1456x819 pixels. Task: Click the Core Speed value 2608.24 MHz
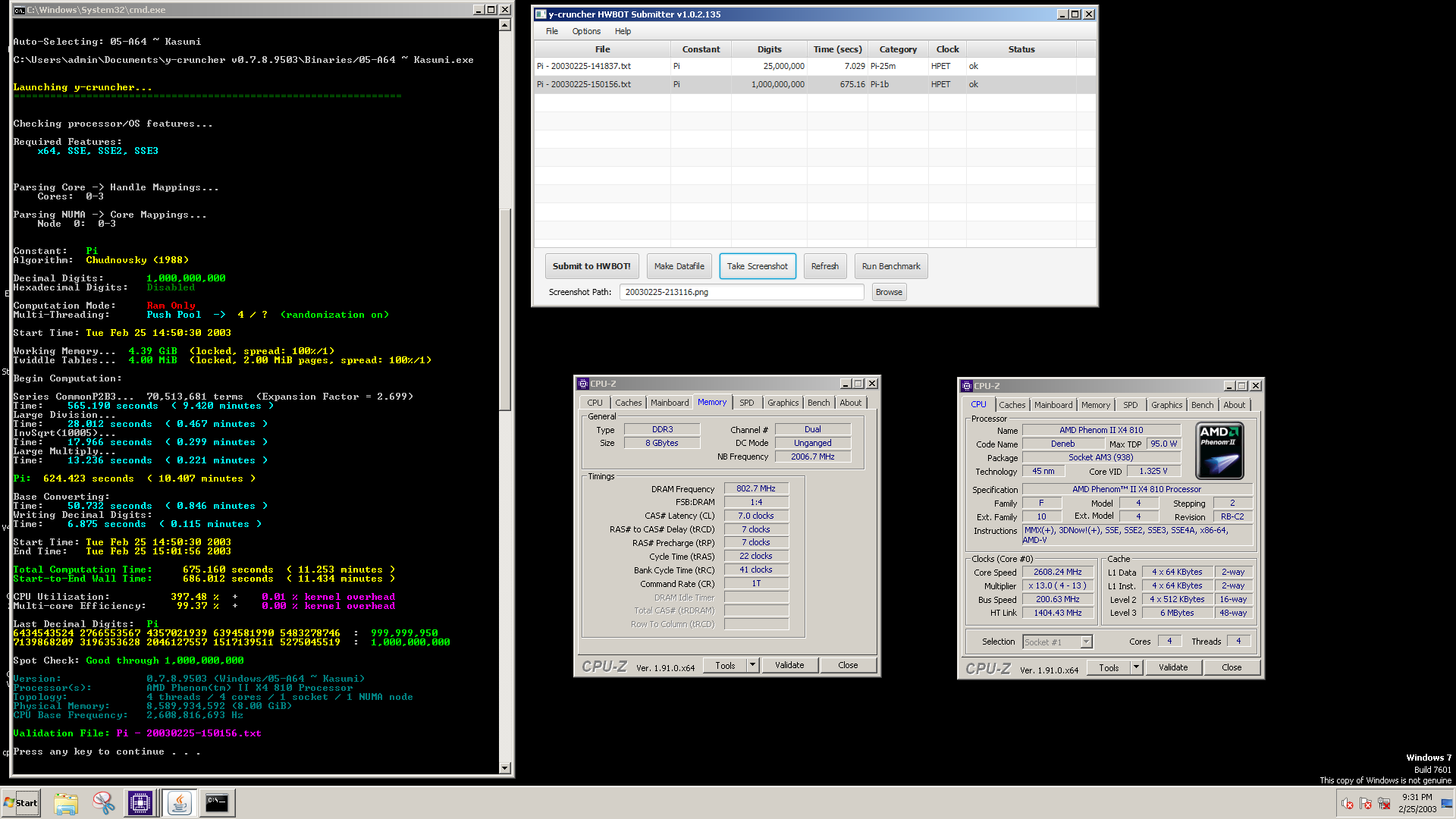point(1058,572)
